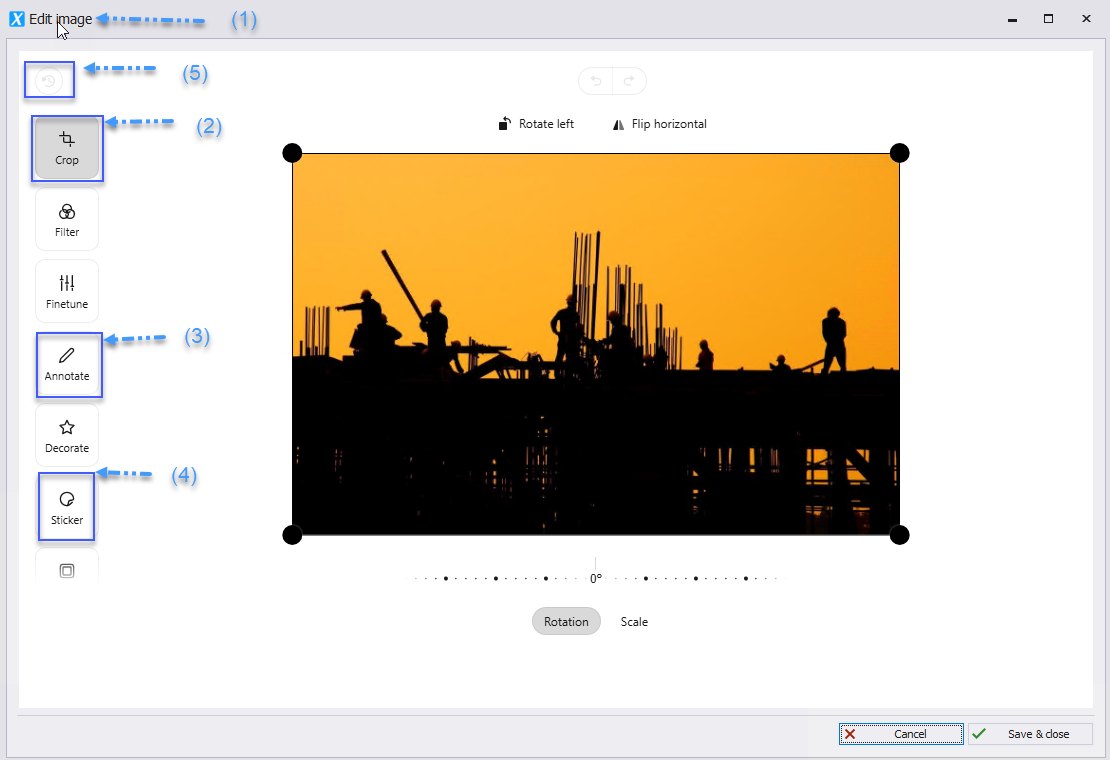Click the bottom-right crop handle
The height and width of the screenshot is (760, 1110).
click(900, 535)
